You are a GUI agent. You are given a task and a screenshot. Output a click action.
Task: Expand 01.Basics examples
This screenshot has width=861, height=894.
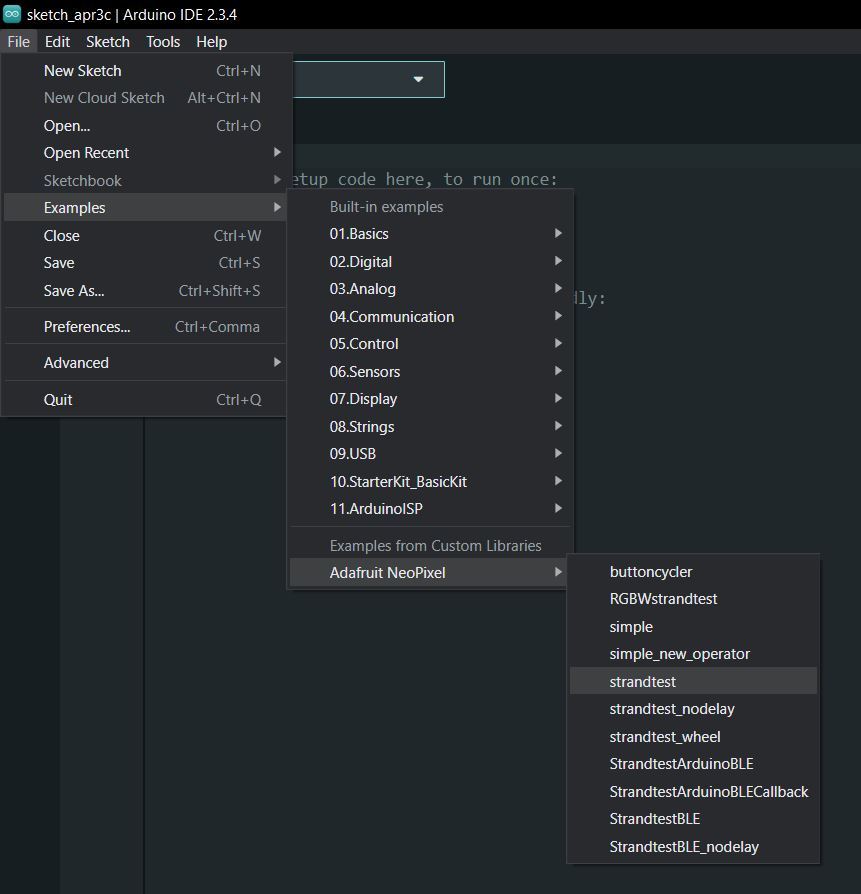430,234
